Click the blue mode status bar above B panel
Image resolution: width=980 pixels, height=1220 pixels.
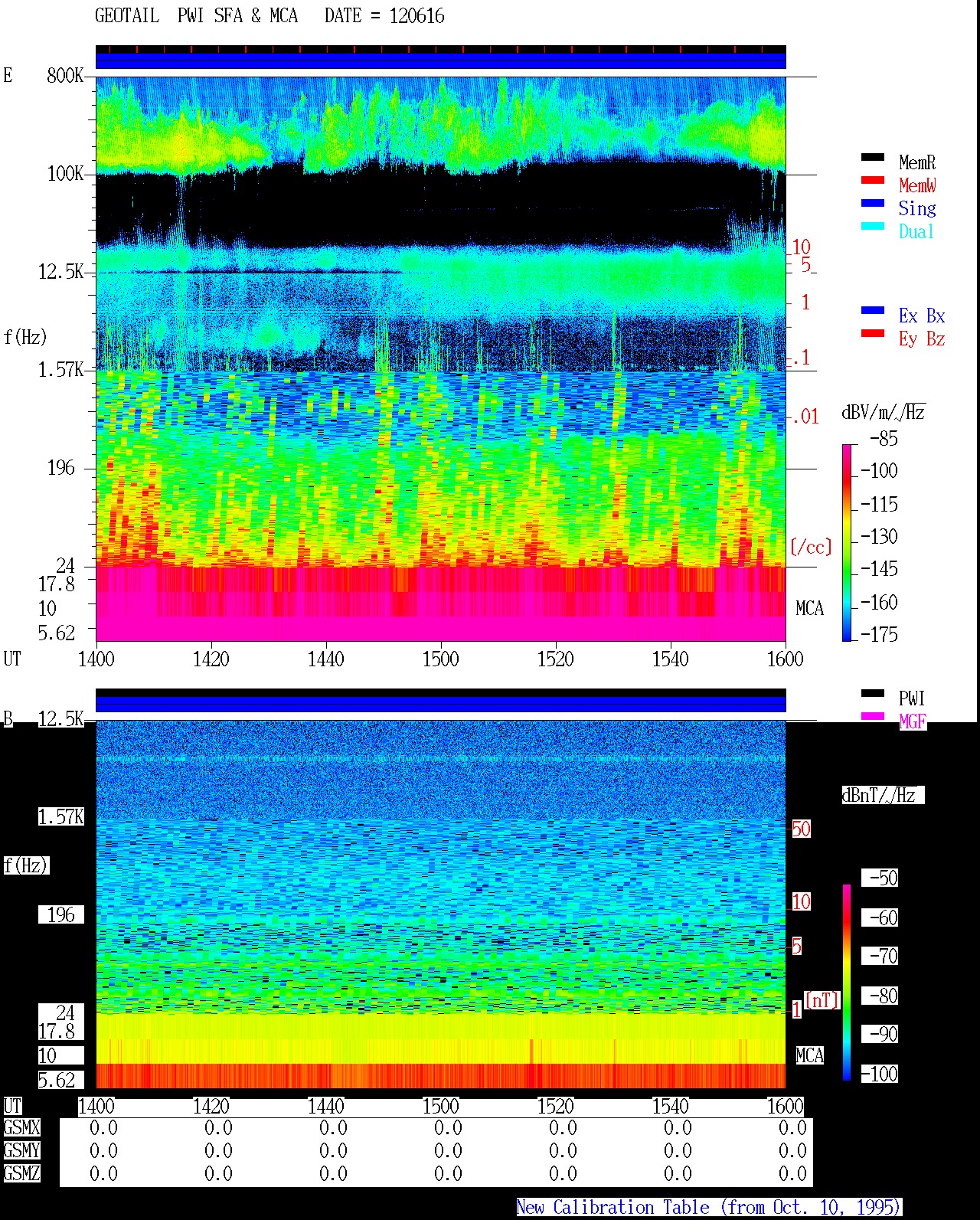pyautogui.click(x=441, y=703)
